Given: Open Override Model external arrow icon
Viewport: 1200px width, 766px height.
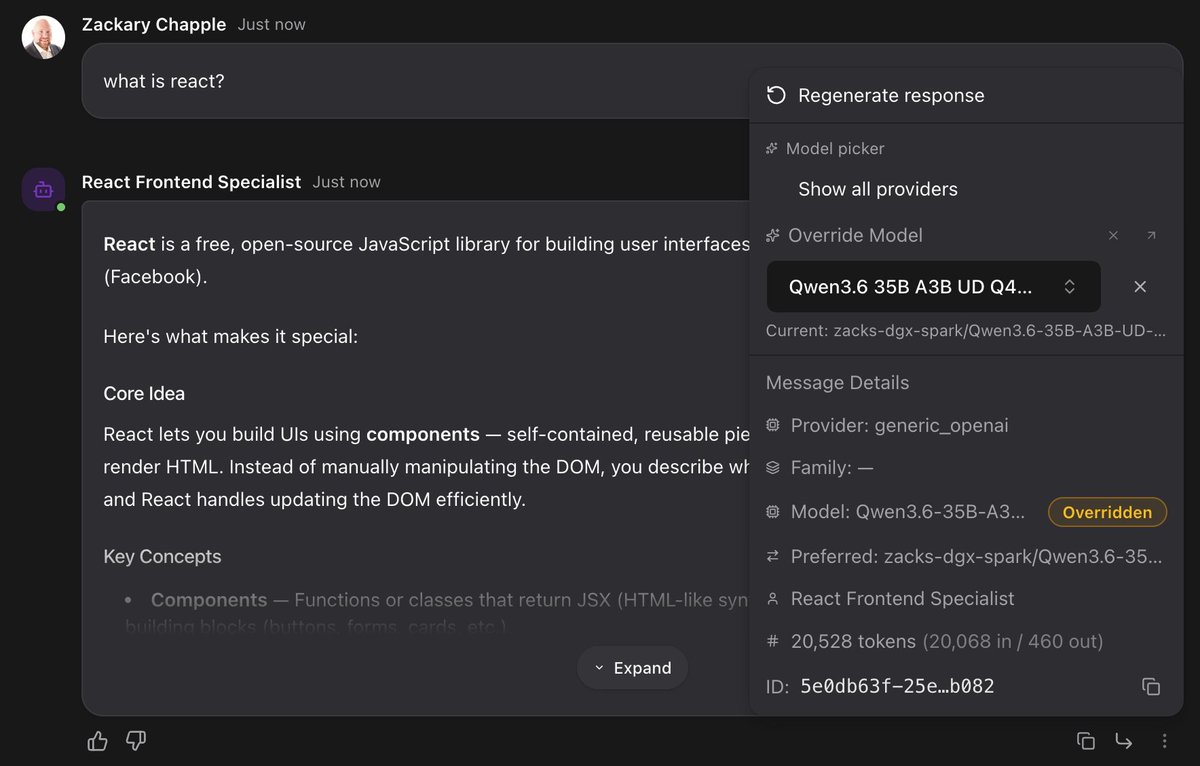Looking at the screenshot, I should [1151, 236].
